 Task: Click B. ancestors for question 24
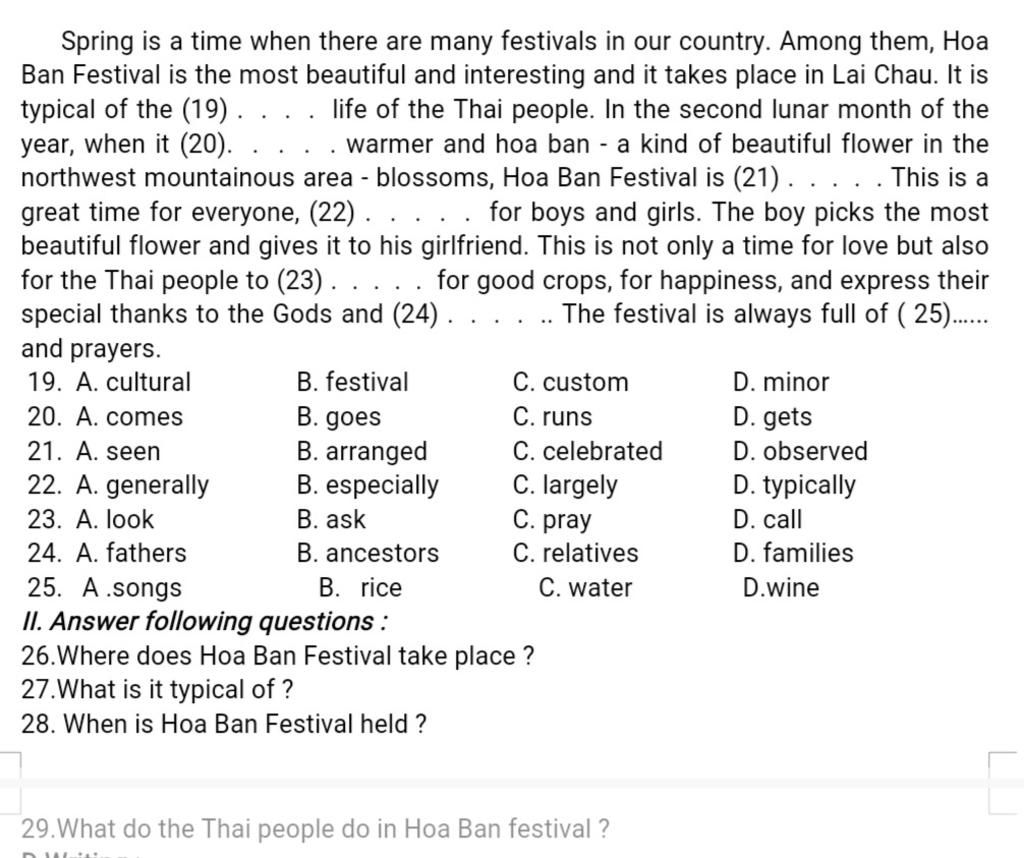point(367,553)
